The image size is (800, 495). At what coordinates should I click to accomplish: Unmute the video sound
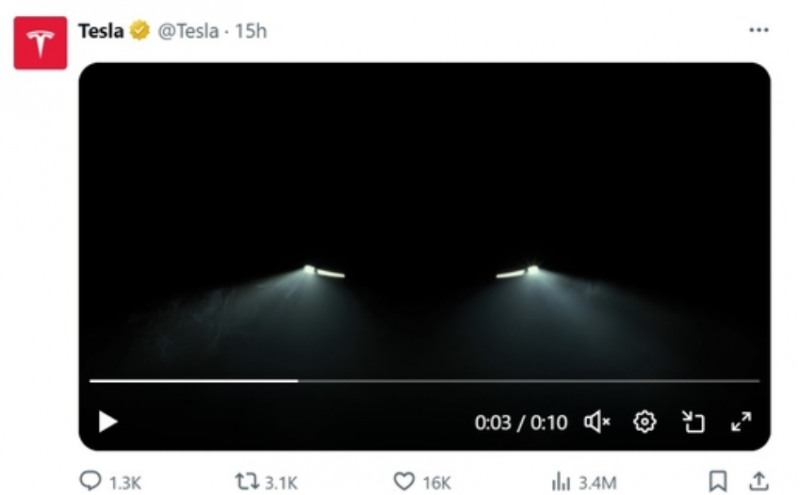pyautogui.click(x=598, y=422)
